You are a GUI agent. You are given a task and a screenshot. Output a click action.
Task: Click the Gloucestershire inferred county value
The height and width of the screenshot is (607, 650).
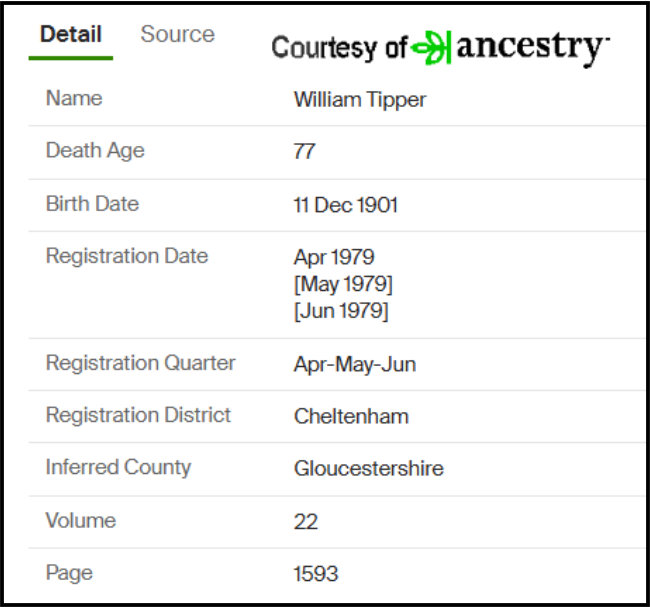tap(368, 468)
